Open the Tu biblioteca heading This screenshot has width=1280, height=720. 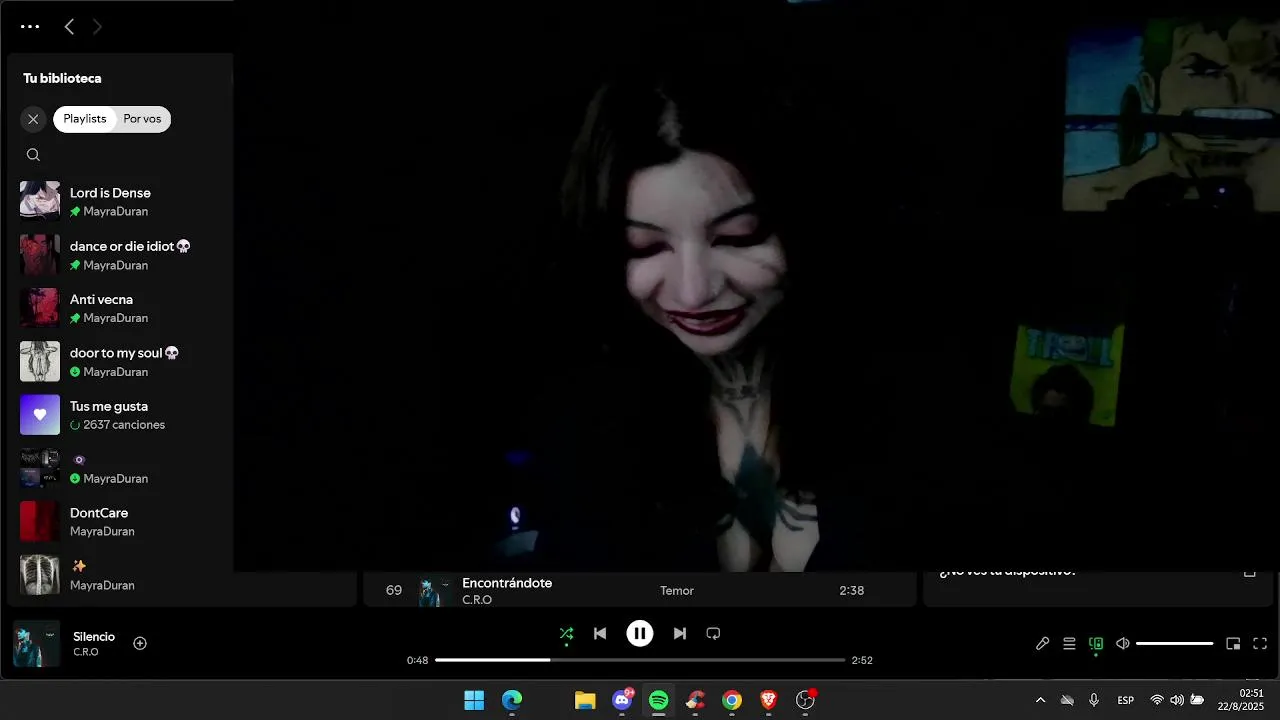[x=62, y=78]
